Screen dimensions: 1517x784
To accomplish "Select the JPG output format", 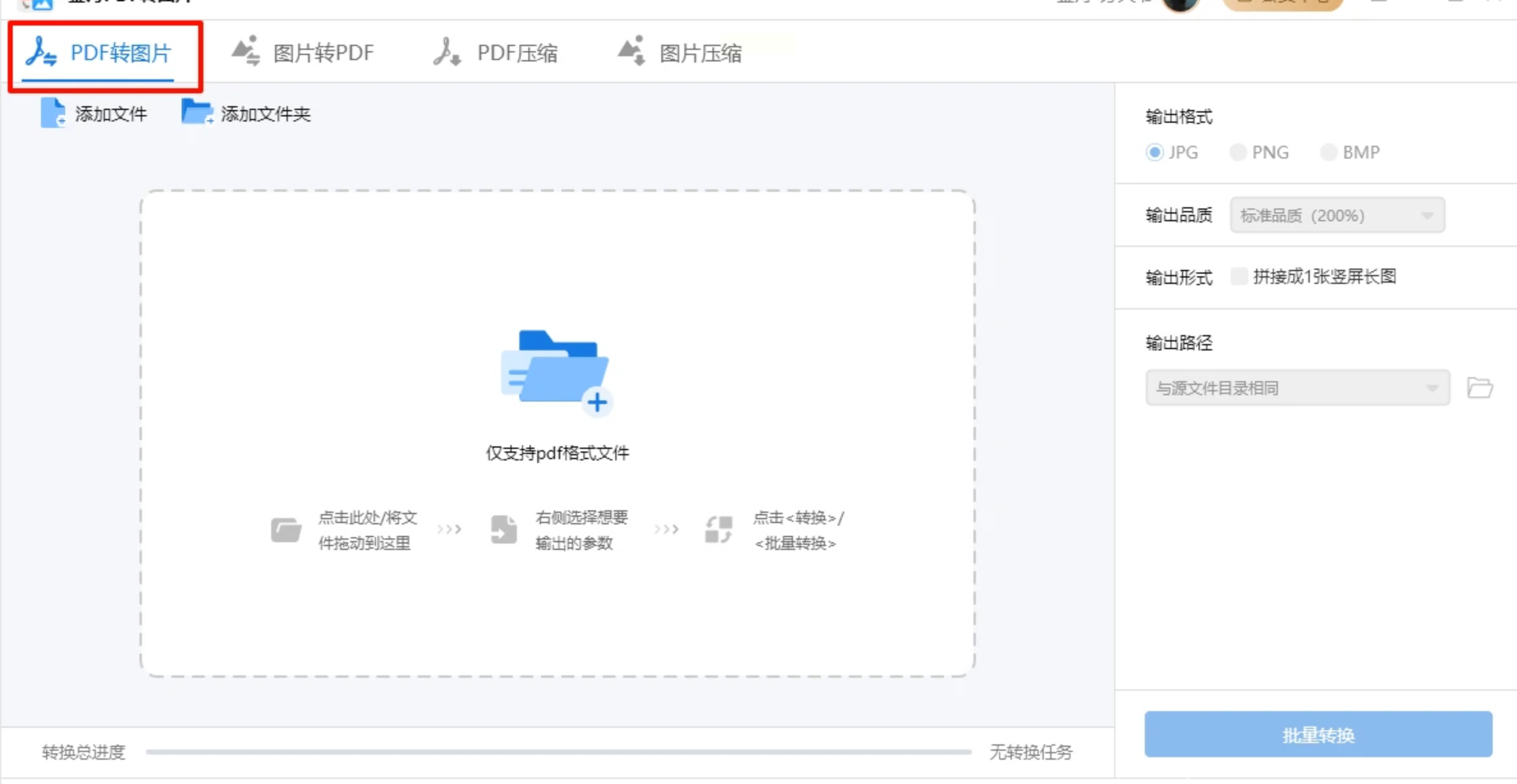I will tap(1154, 152).
